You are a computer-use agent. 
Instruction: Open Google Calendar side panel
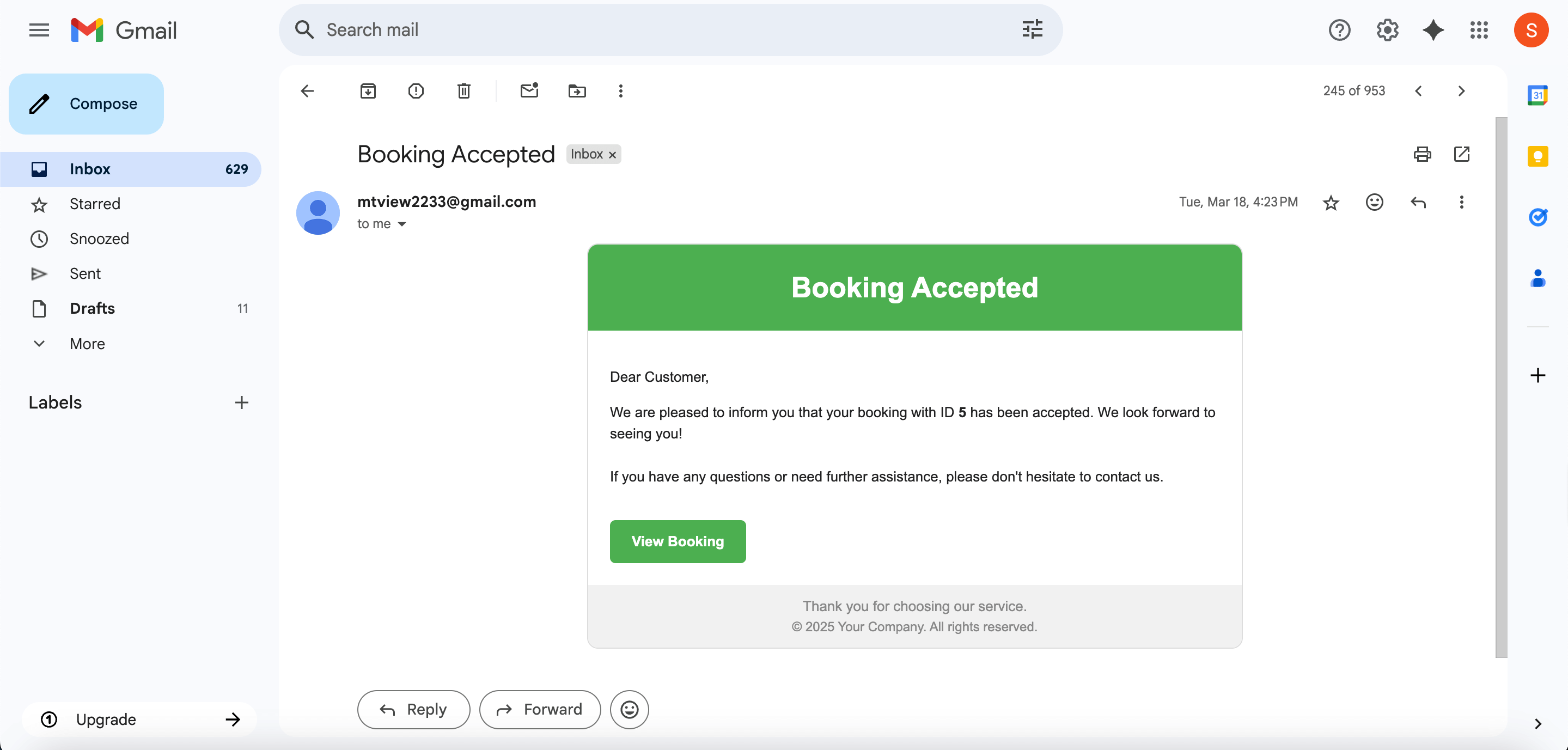[1538, 95]
